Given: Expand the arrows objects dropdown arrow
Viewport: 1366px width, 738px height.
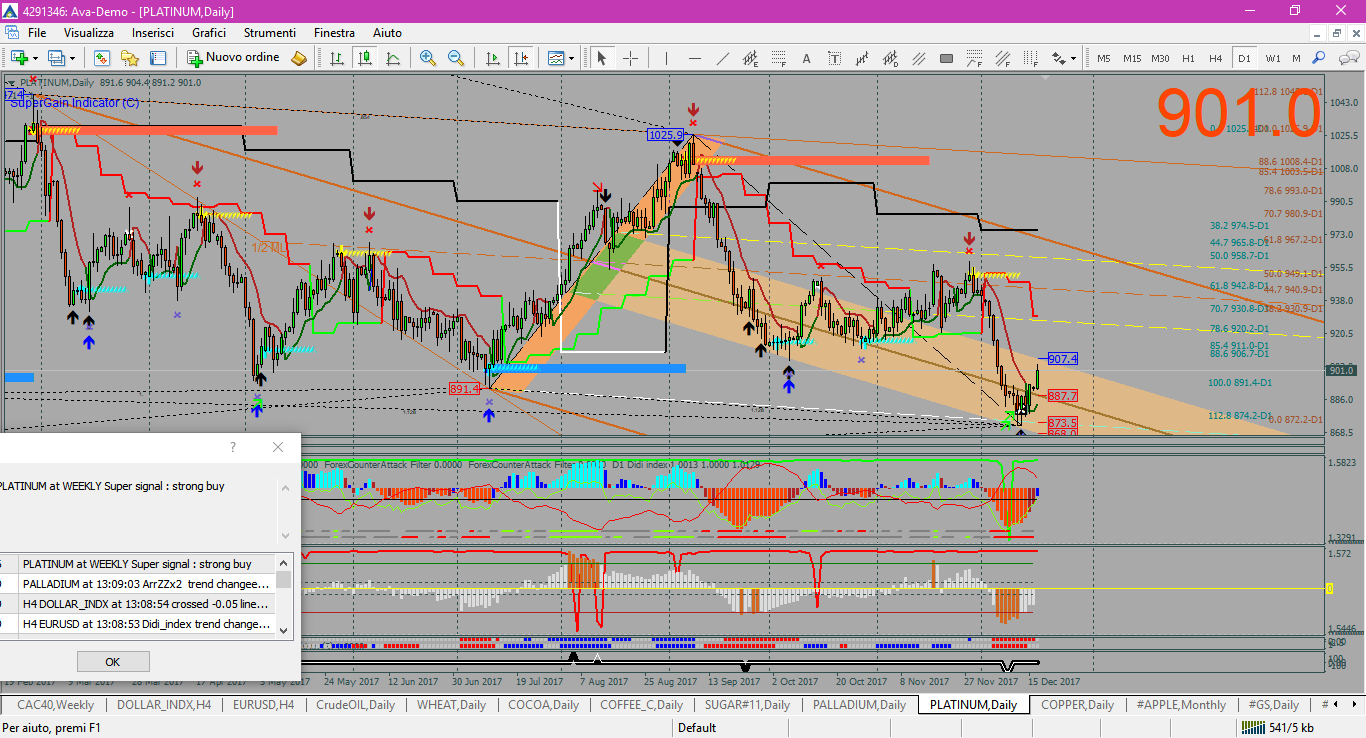Looking at the screenshot, I should (x=1073, y=58).
